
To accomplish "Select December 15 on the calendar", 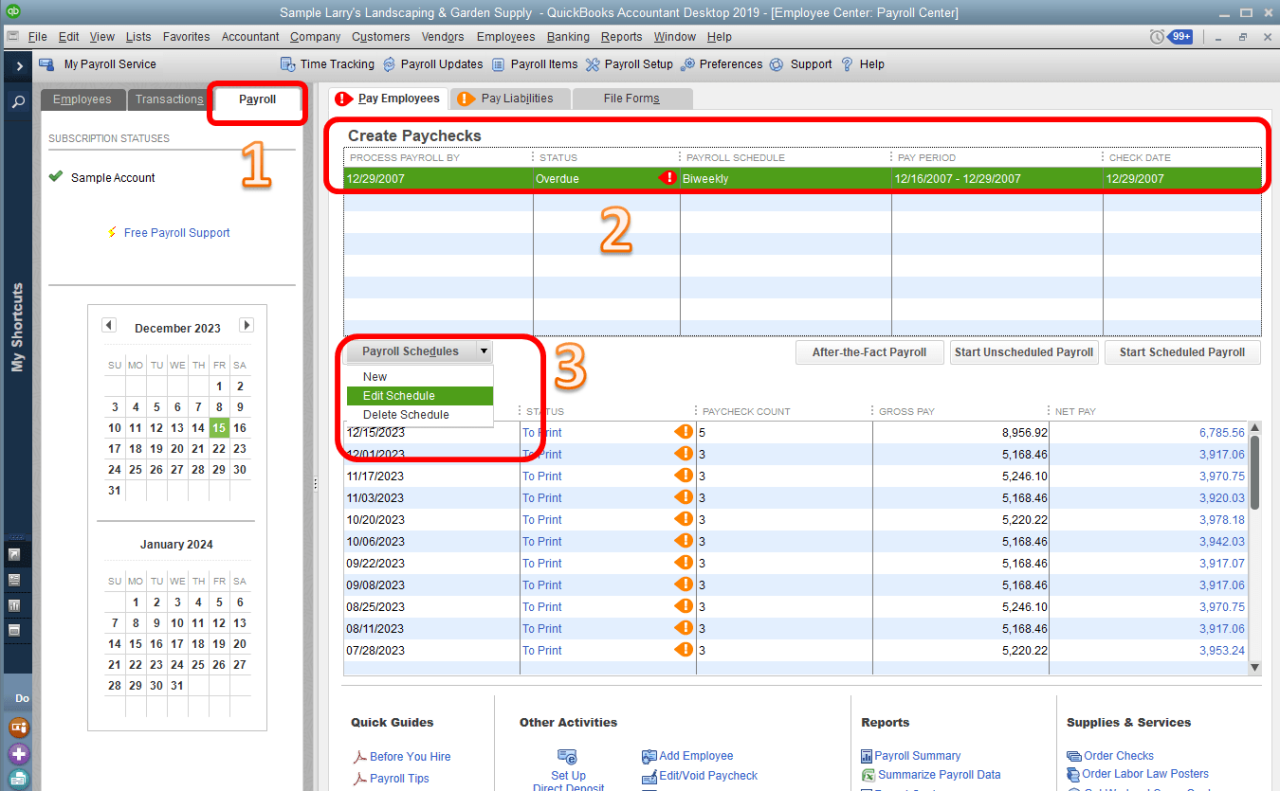I will (219, 427).
